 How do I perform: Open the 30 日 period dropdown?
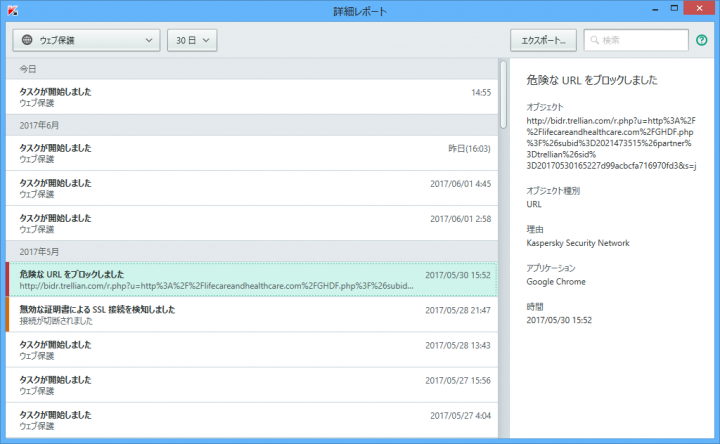(x=192, y=40)
